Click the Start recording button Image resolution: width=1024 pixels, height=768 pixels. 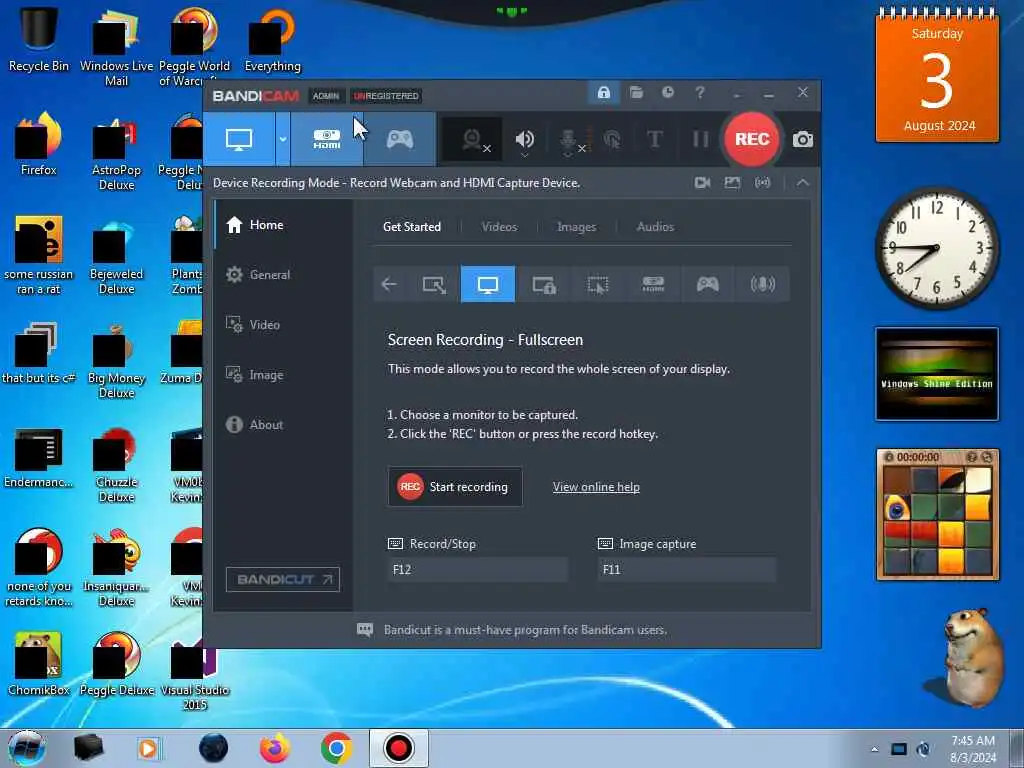pyautogui.click(x=455, y=487)
